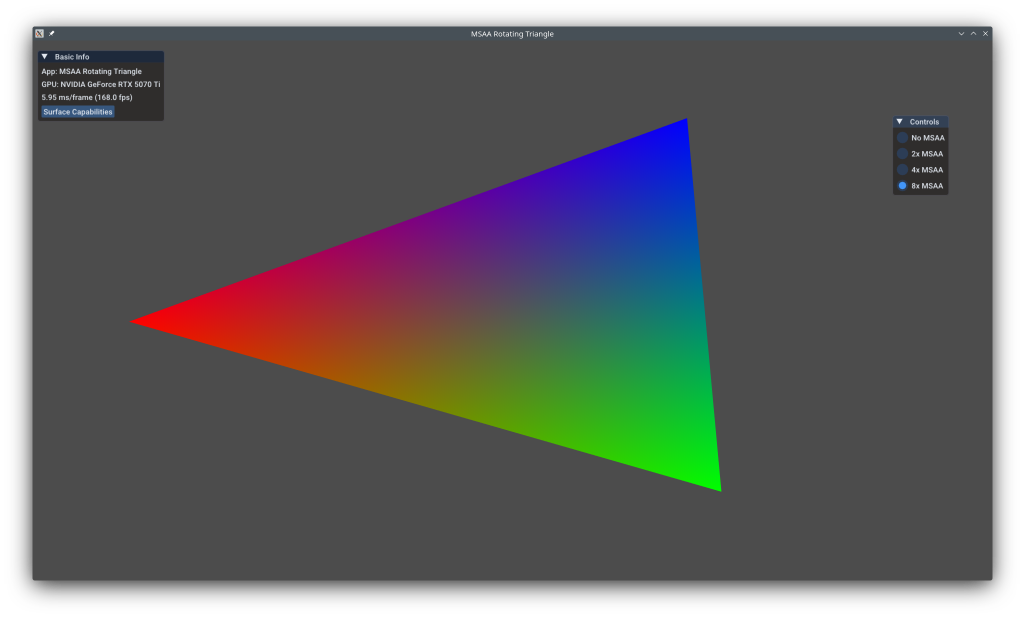Open the Surface Capabilities dialog
The width and height of the screenshot is (1025, 619).
pyautogui.click(x=77, y=111)
